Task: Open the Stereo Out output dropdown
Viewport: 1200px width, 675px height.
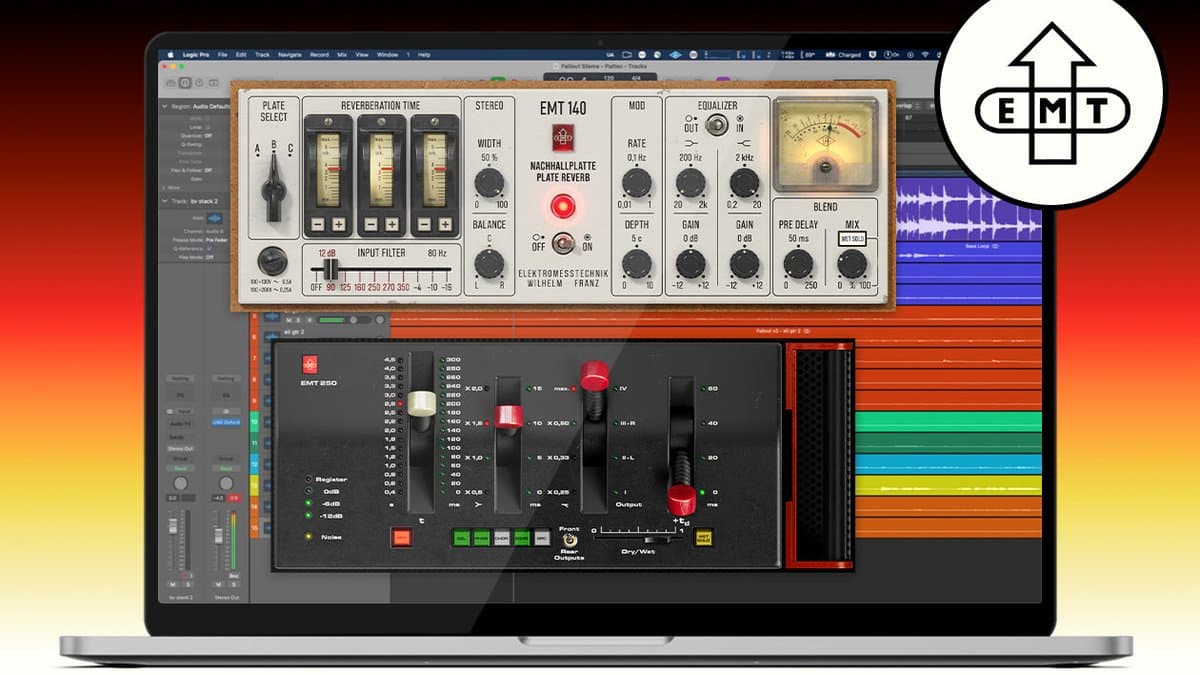Action: click(180, 449)
